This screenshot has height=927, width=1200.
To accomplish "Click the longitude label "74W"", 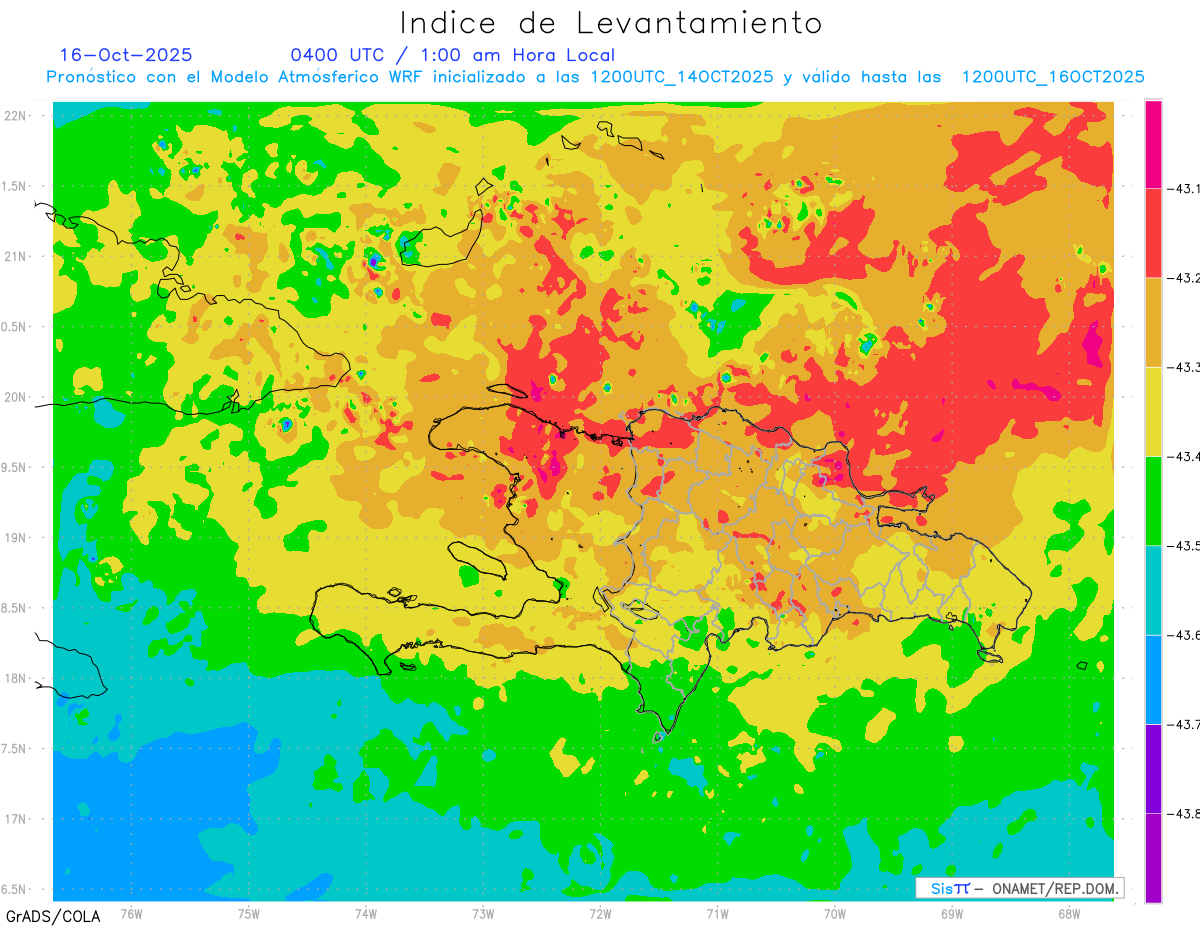I will [366, 914].
